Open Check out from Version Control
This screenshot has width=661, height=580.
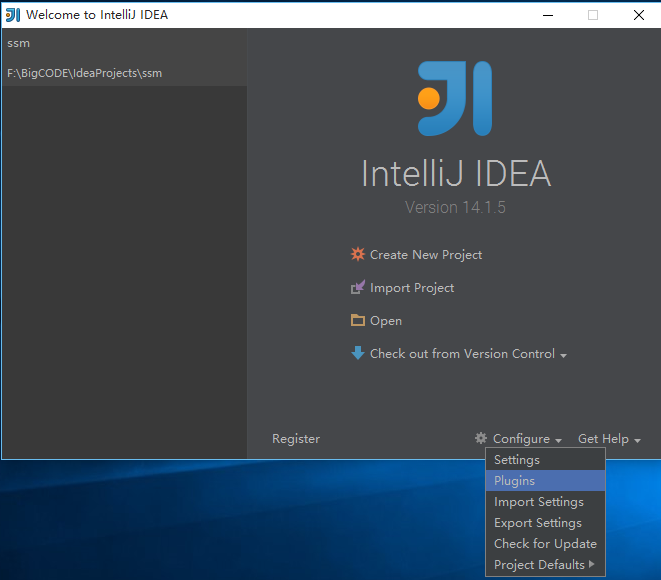click(462, 354)
